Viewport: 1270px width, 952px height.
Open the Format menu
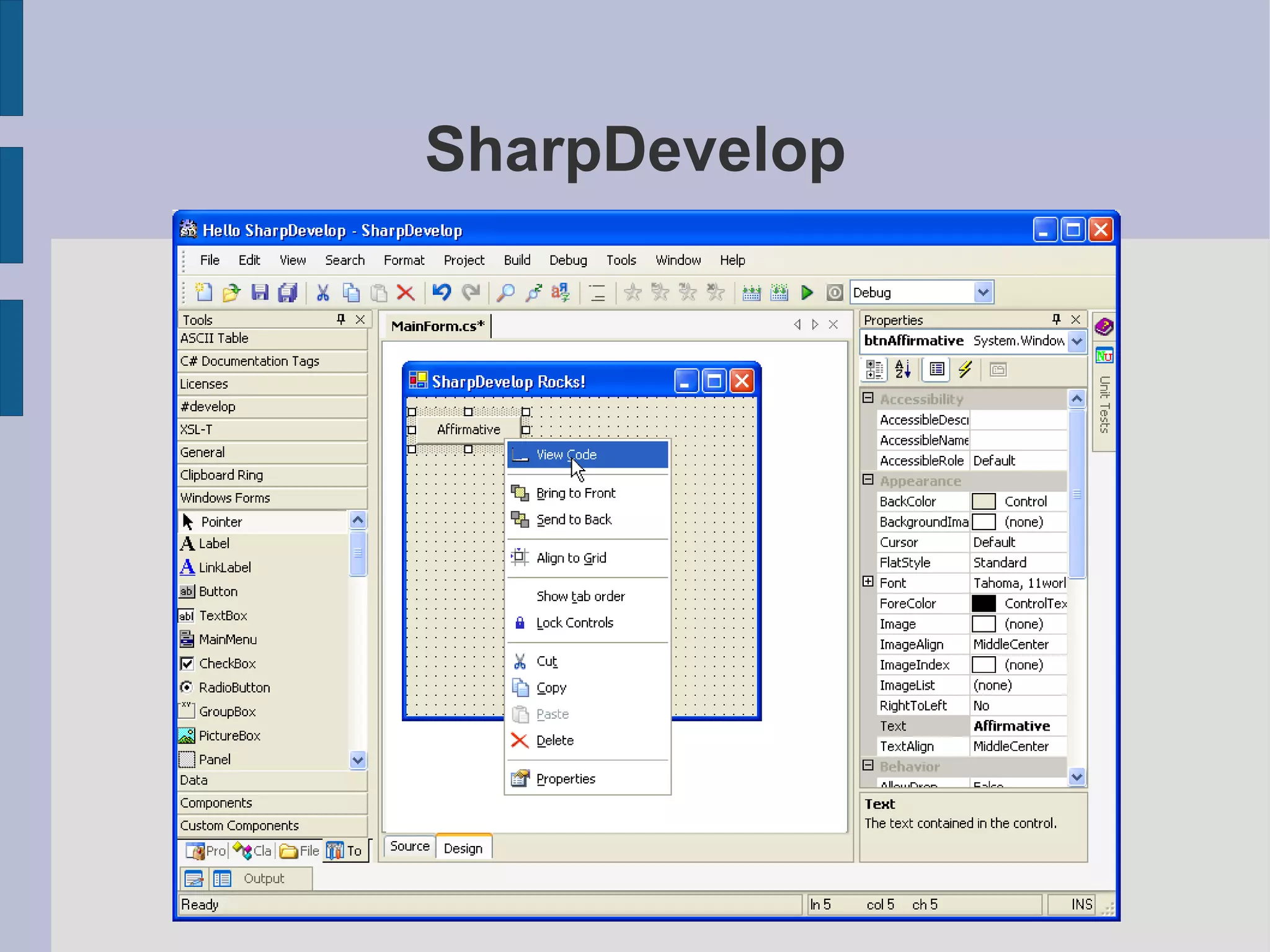404,260
